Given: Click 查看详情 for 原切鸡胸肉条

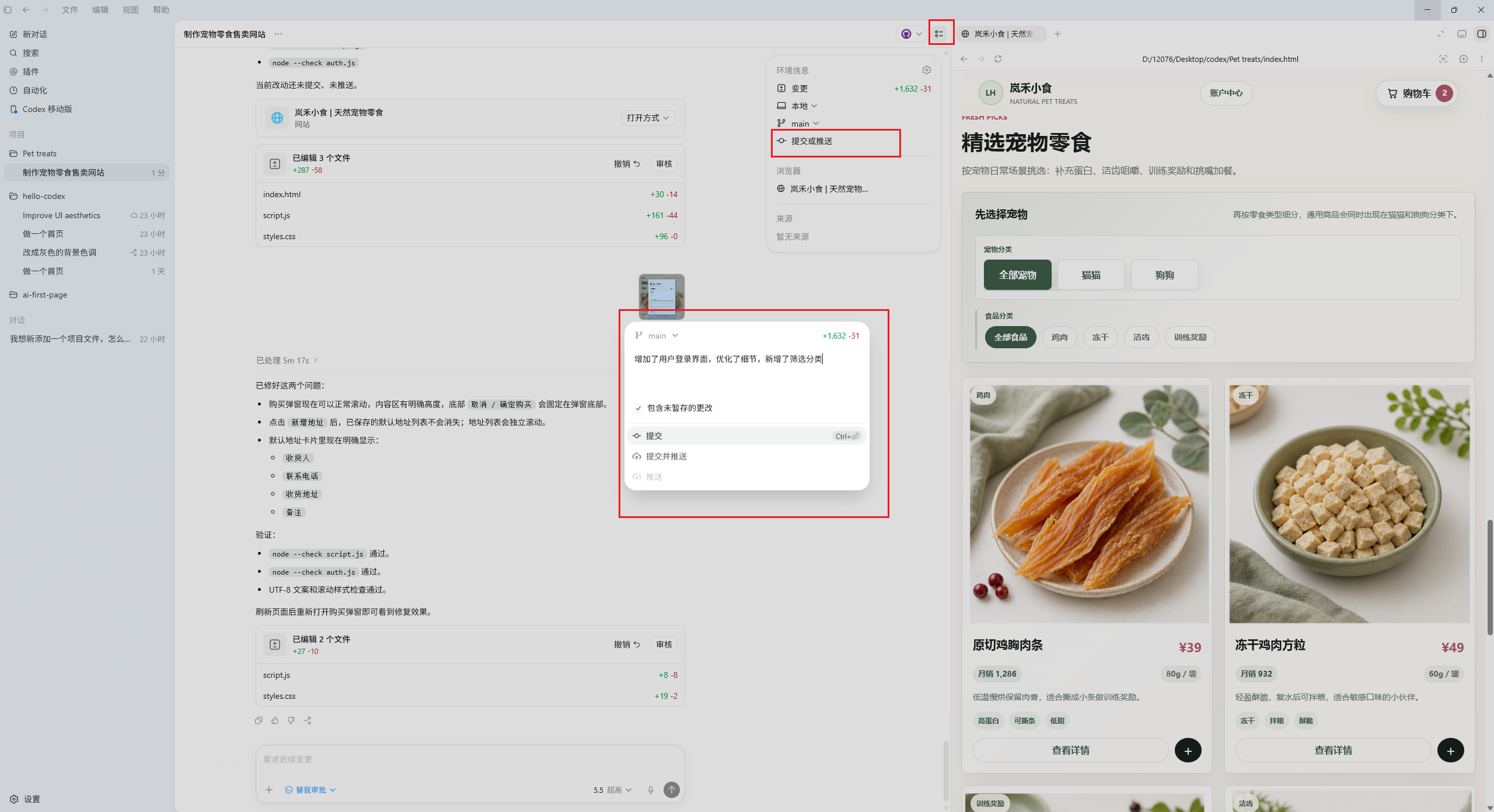Looking at the screenshot, I should [1070, 750].
